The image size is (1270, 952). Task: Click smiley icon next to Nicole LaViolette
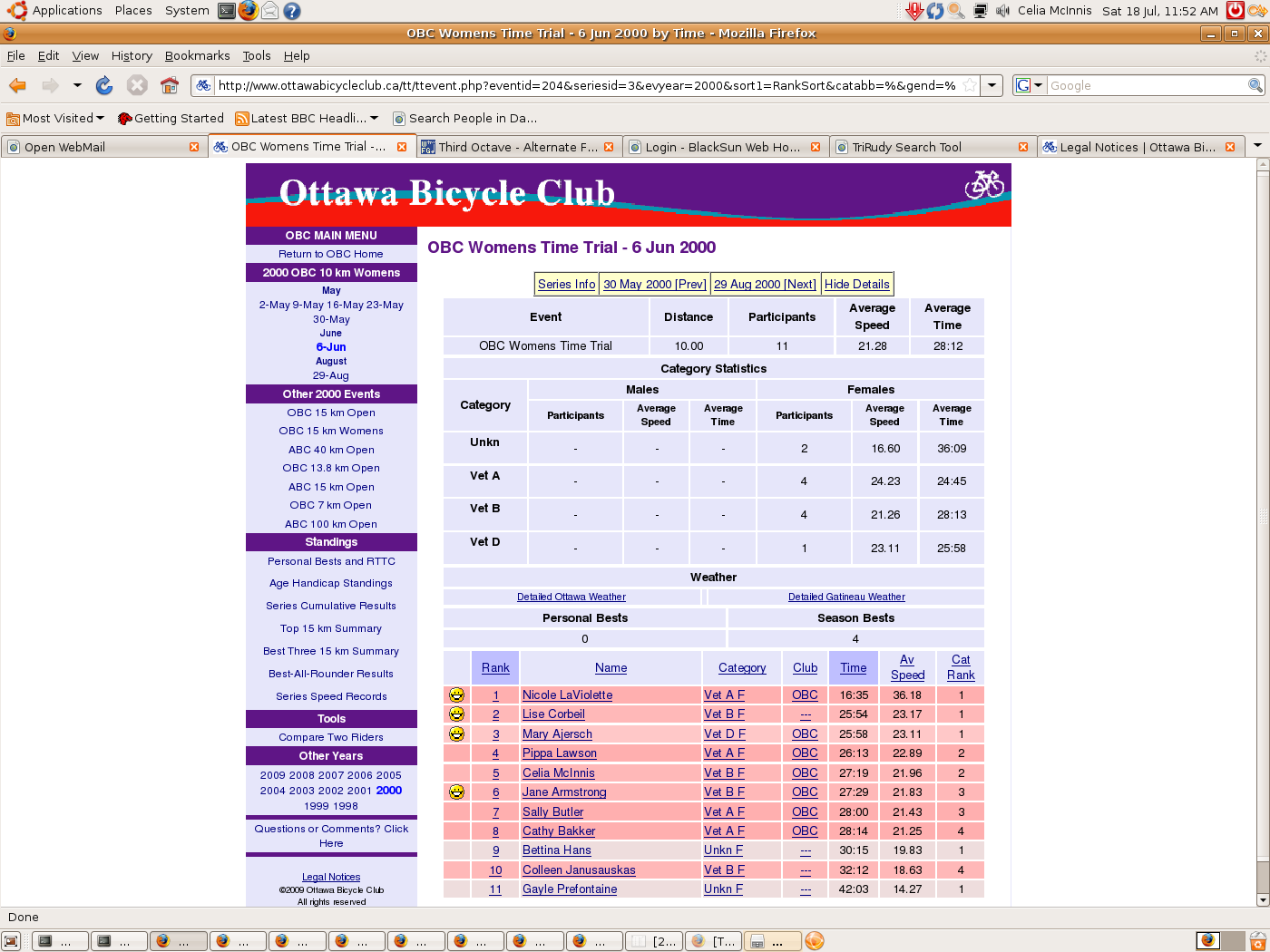(x=456, y=695)
